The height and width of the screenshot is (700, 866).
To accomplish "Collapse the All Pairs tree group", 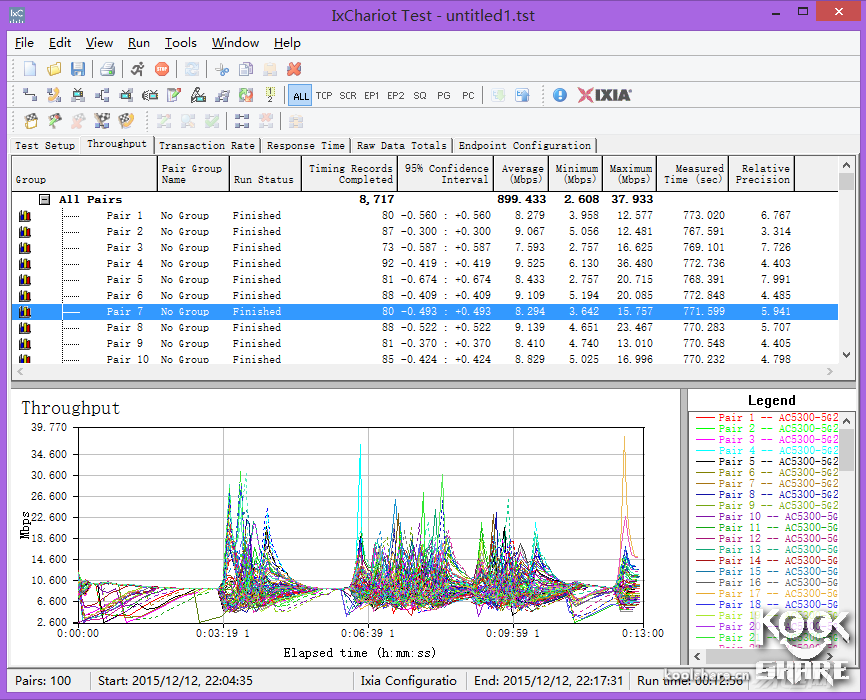I will pyautogui.click(x=45, y=199).
